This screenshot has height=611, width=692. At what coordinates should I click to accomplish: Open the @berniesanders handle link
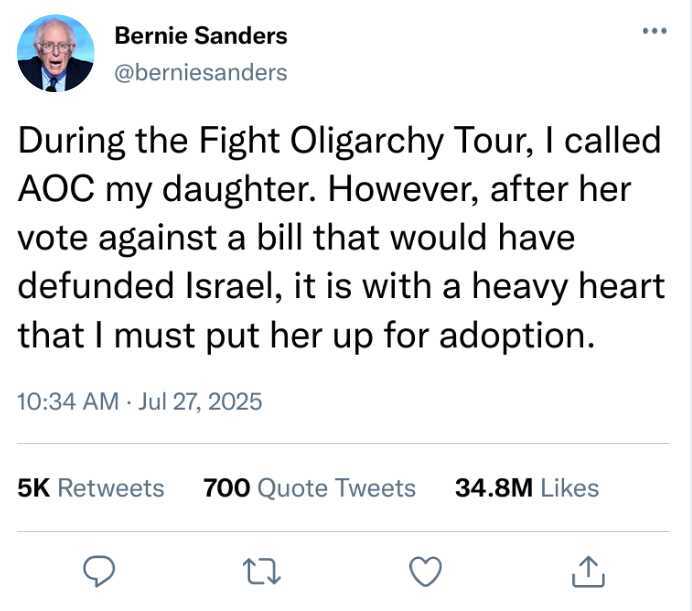[201, 73]
